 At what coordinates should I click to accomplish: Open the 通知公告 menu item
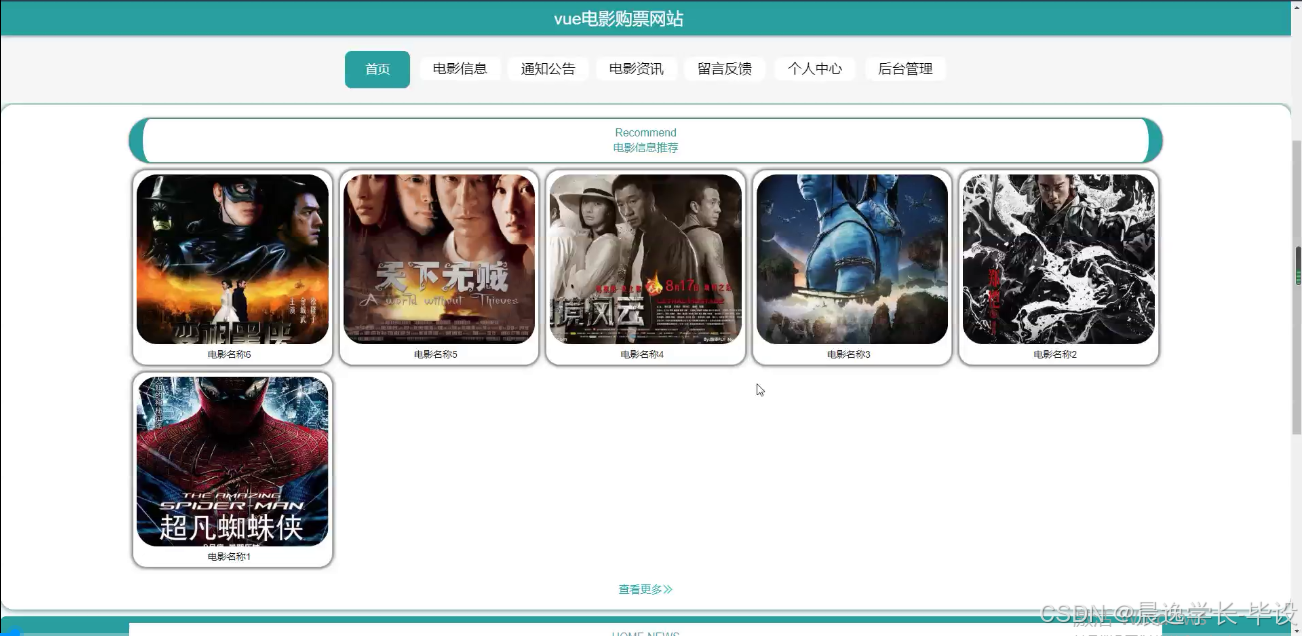[548, 69]
